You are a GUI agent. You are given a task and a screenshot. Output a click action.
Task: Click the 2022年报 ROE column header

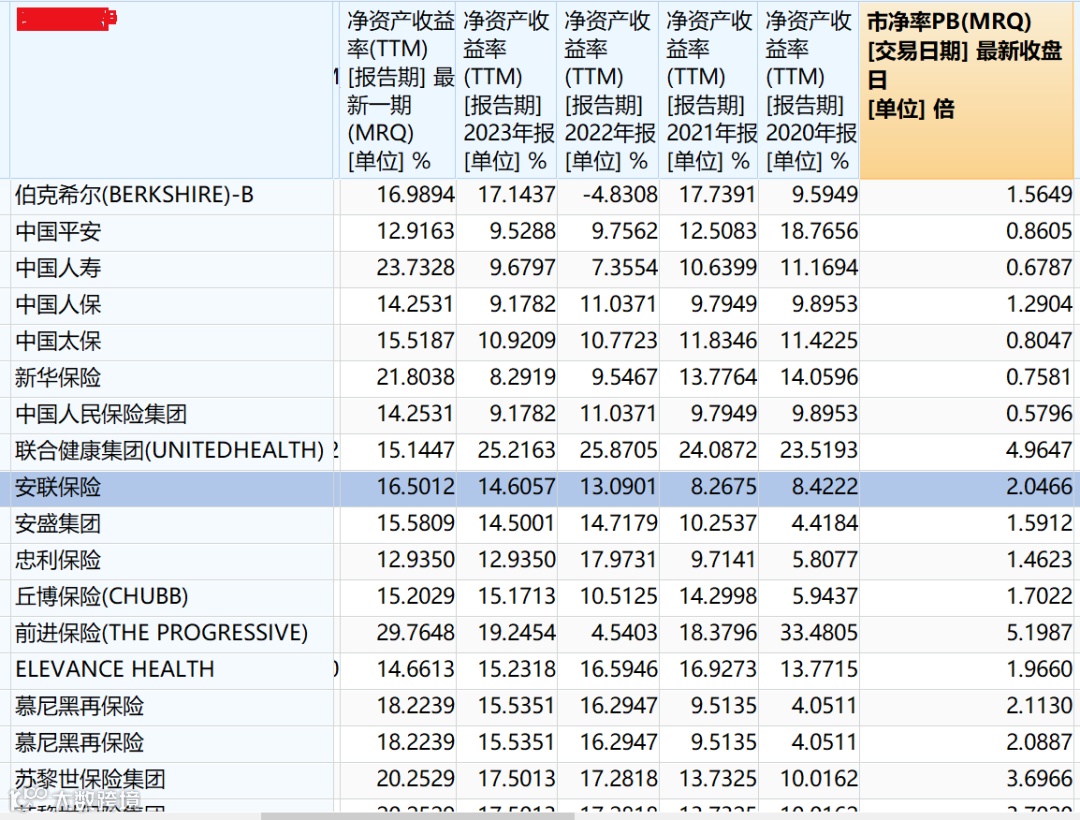click(608, 90)
